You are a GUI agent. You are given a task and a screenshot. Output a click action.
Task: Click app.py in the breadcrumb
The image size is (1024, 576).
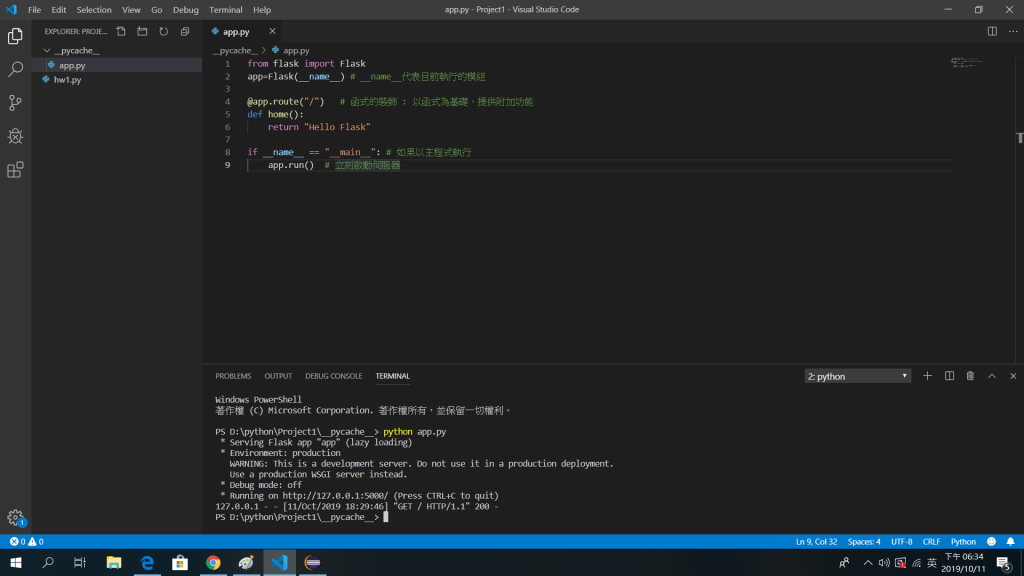tap(296, 50)
